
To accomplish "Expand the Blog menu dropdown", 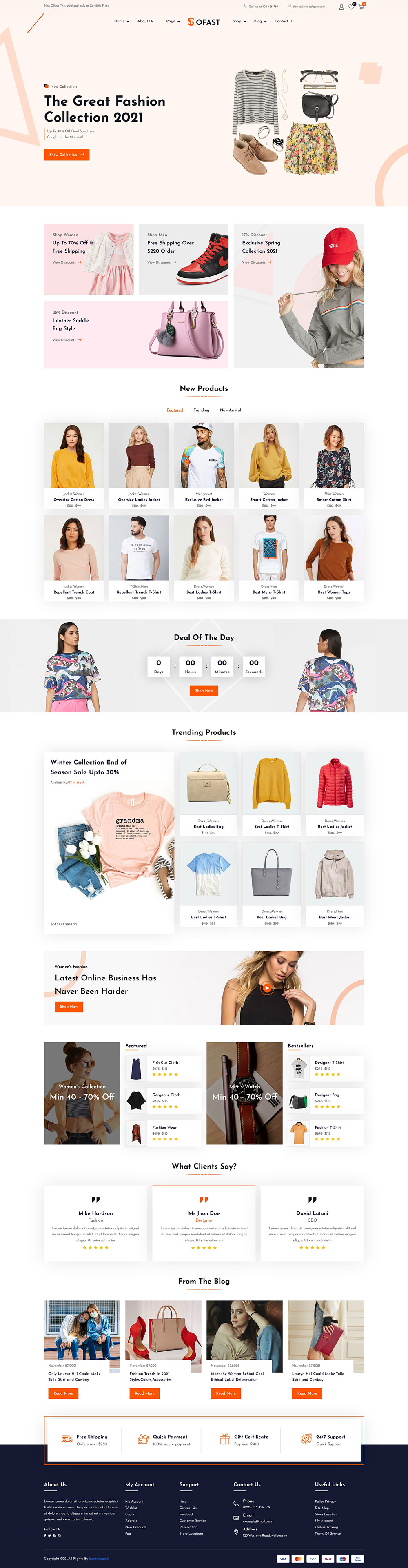I will 261,21.
